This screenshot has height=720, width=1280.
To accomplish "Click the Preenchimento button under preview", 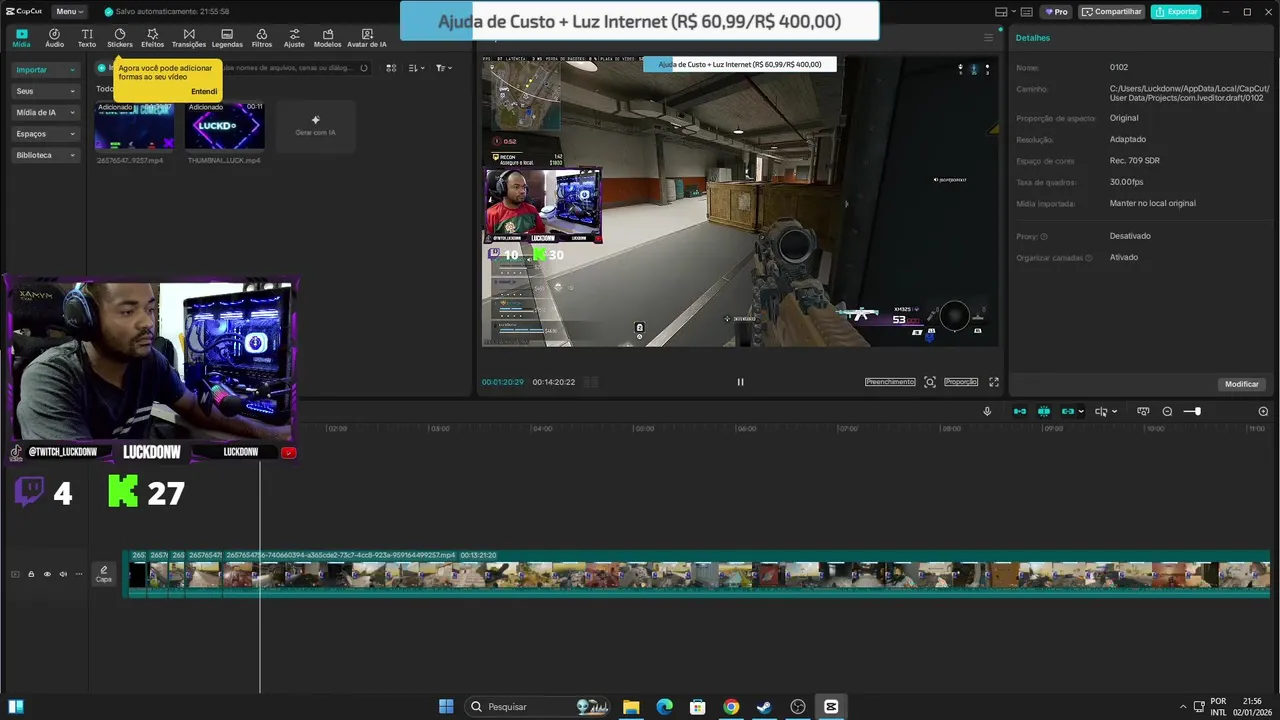I will pos(890,382).
